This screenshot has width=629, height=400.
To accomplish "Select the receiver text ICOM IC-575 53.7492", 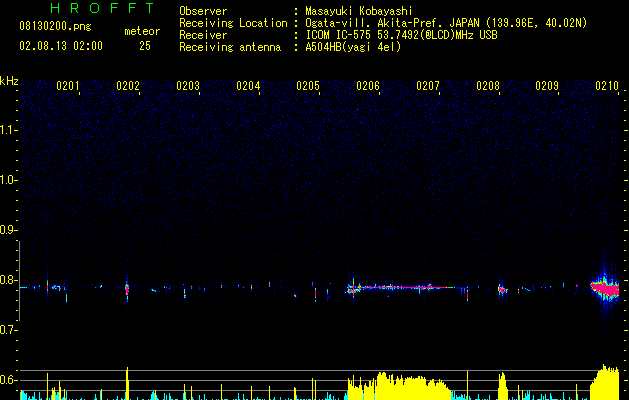I will pyautogui.click(x=359, y=35).
